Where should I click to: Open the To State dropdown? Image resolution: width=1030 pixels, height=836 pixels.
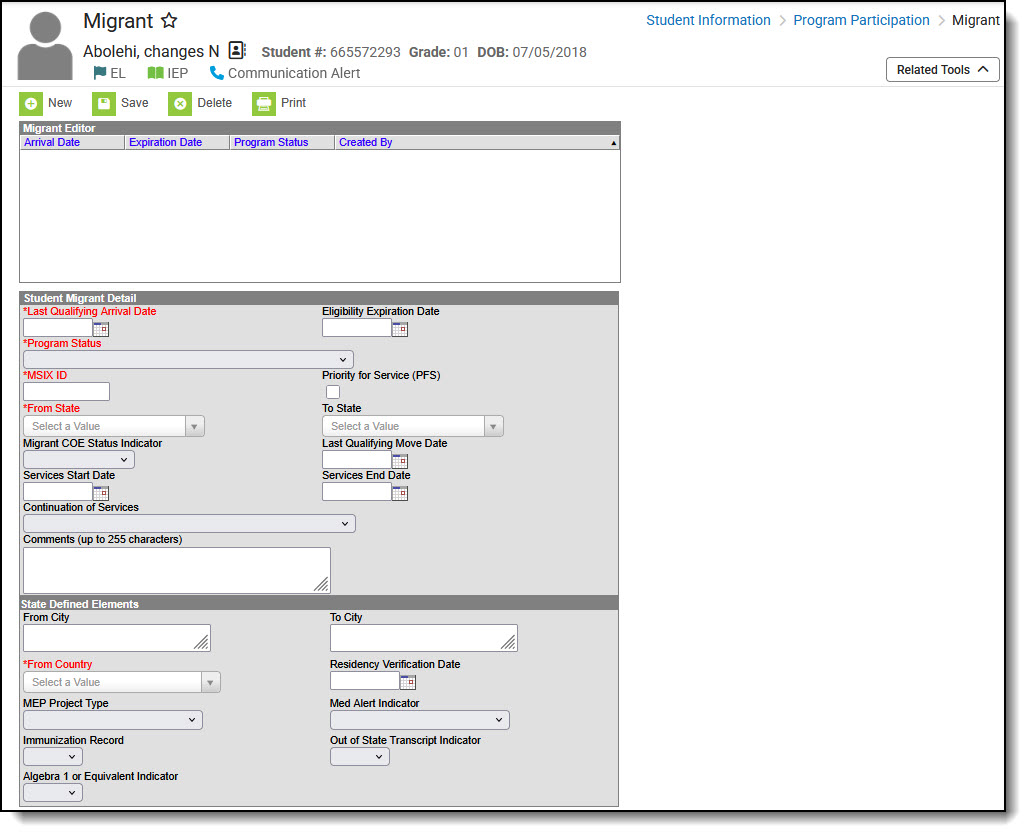click(x=413, y=427)
